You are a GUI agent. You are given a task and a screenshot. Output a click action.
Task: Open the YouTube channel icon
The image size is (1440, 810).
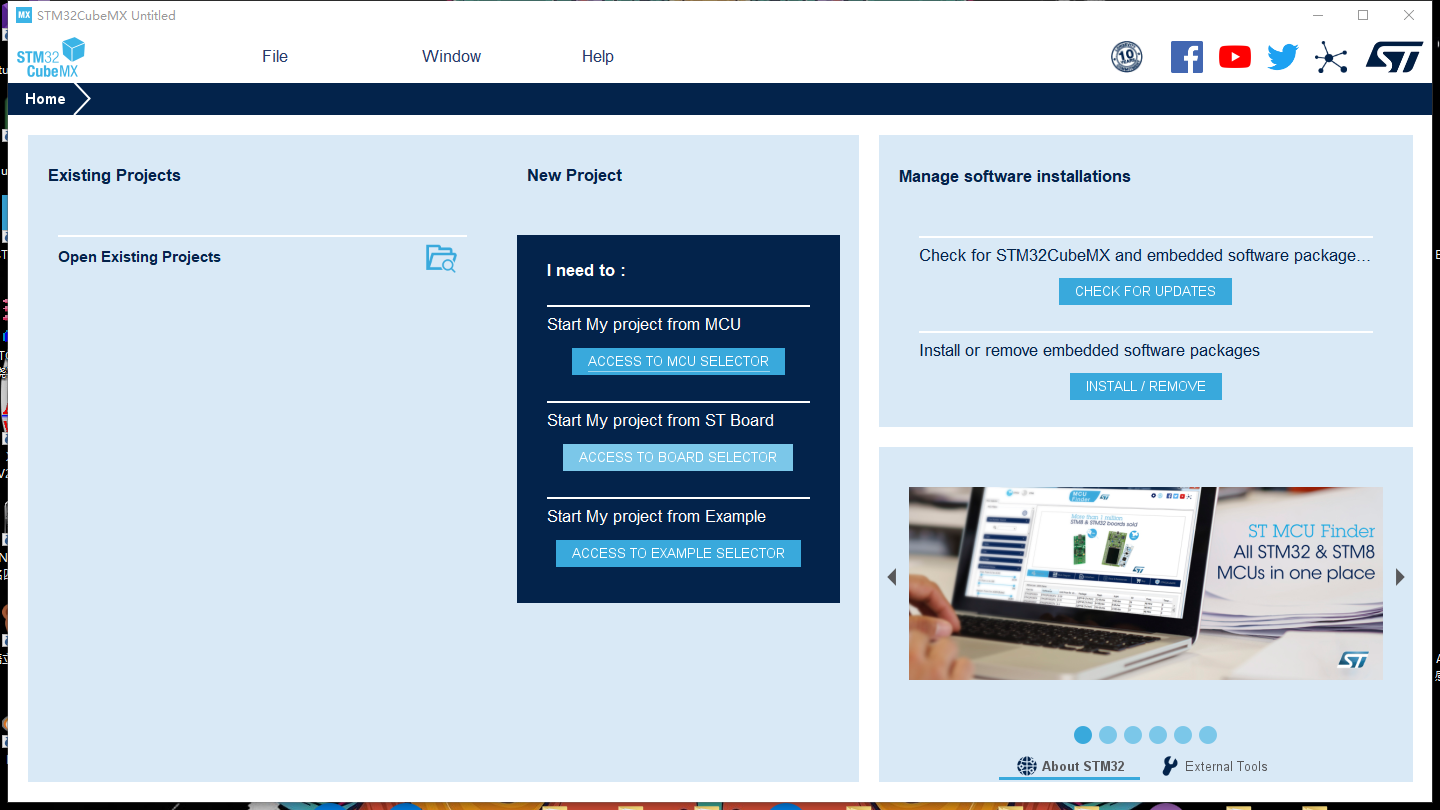tap(1235, 57)
